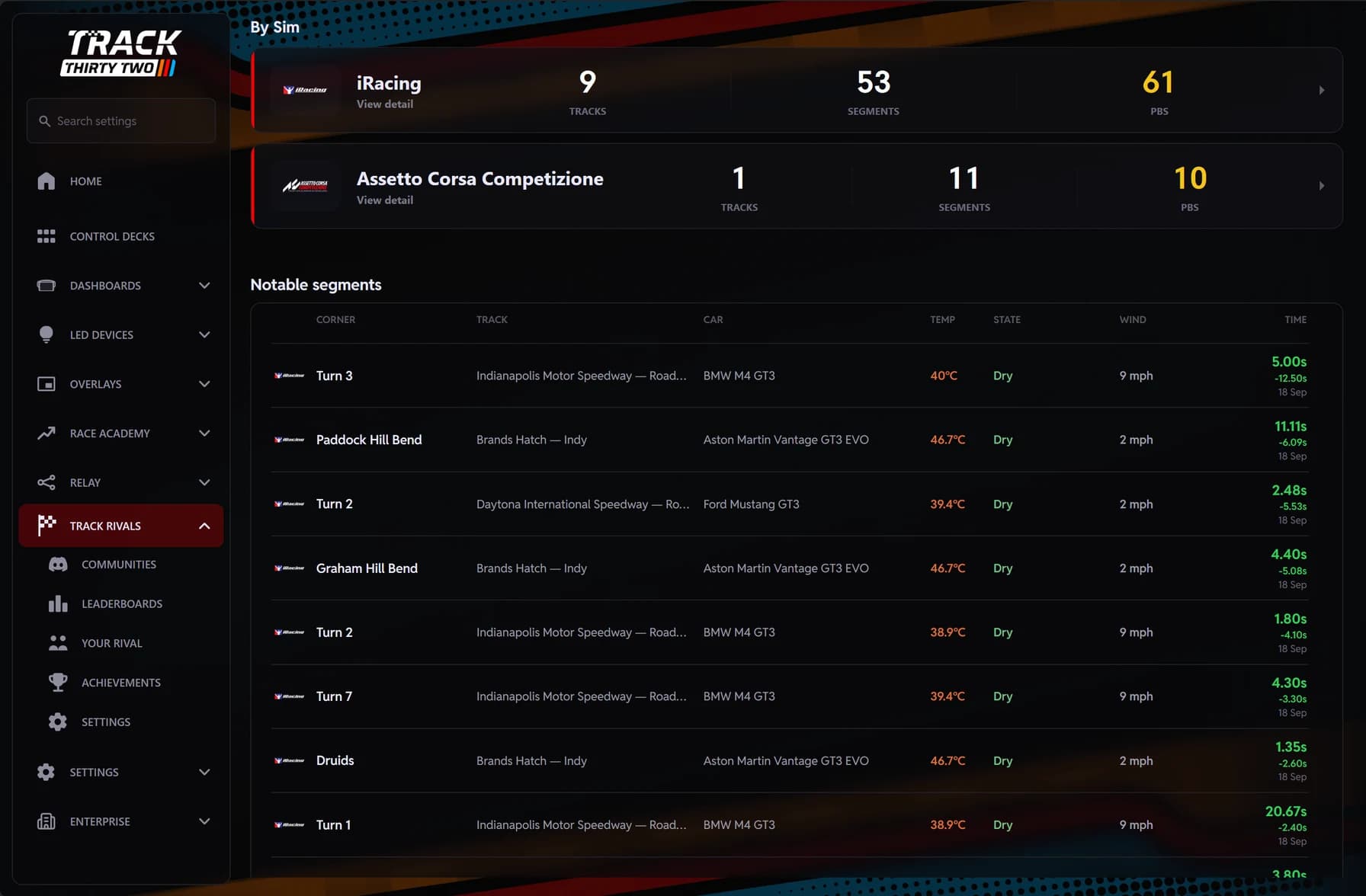The width and height of the screenshot is (1366, 896).
Task: Click the LED Devices bulb icon
Action: click(46, 334)
